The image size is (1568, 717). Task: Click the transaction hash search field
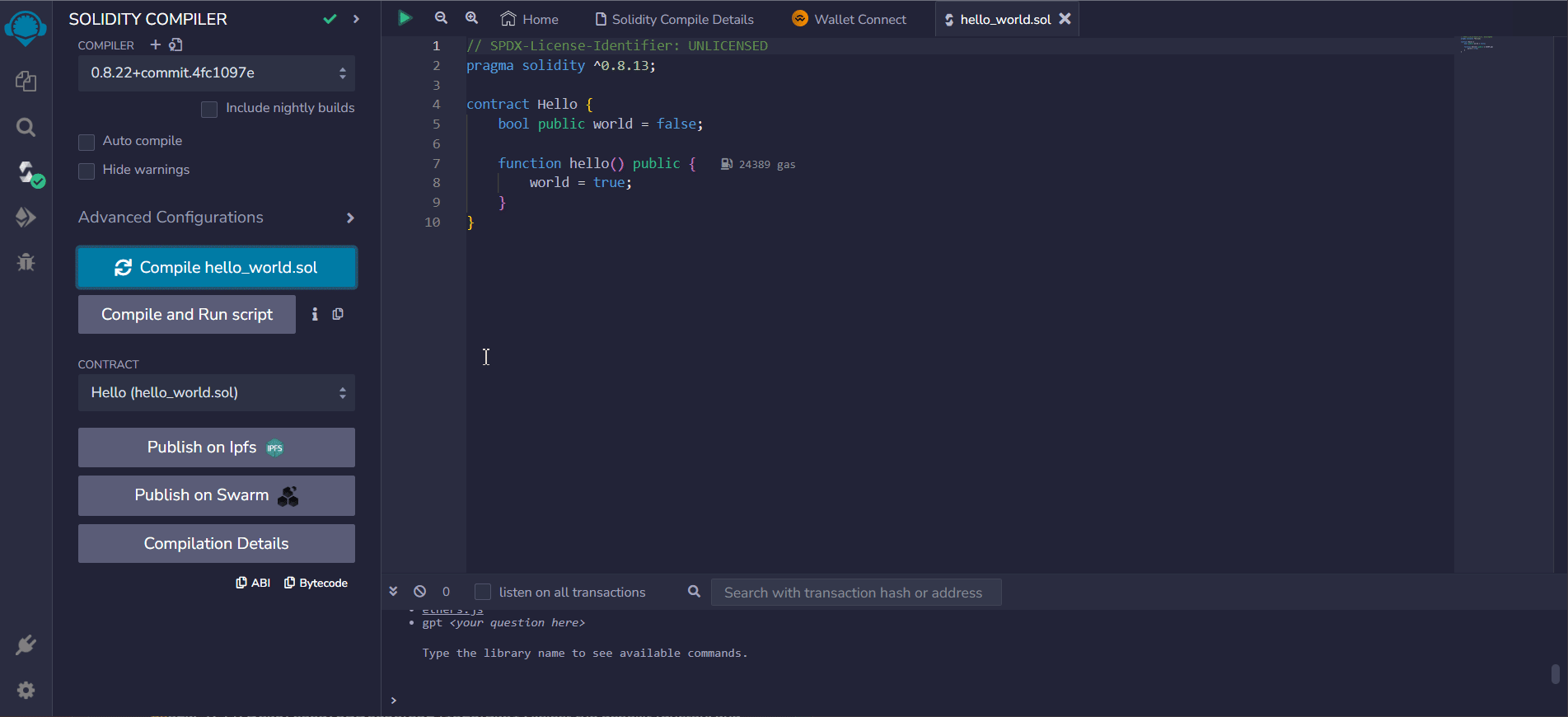(x=855, y=593)
